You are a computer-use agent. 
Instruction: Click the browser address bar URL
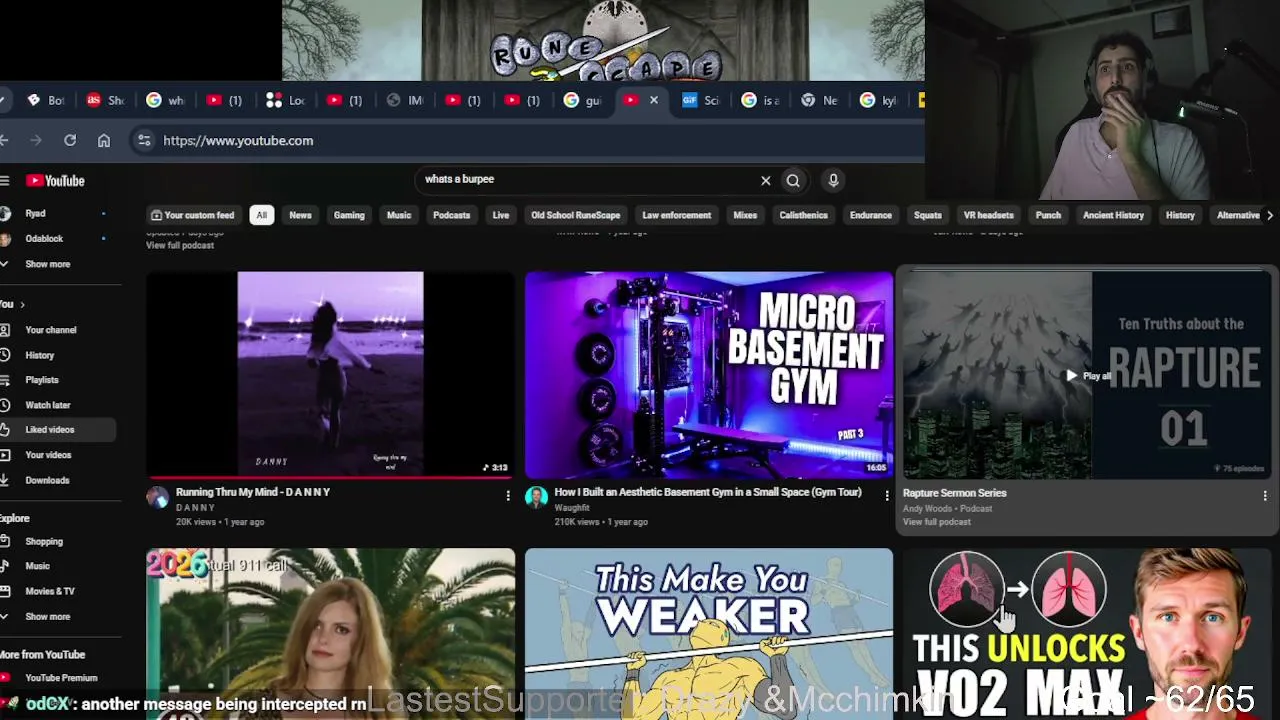coord(238,141)
